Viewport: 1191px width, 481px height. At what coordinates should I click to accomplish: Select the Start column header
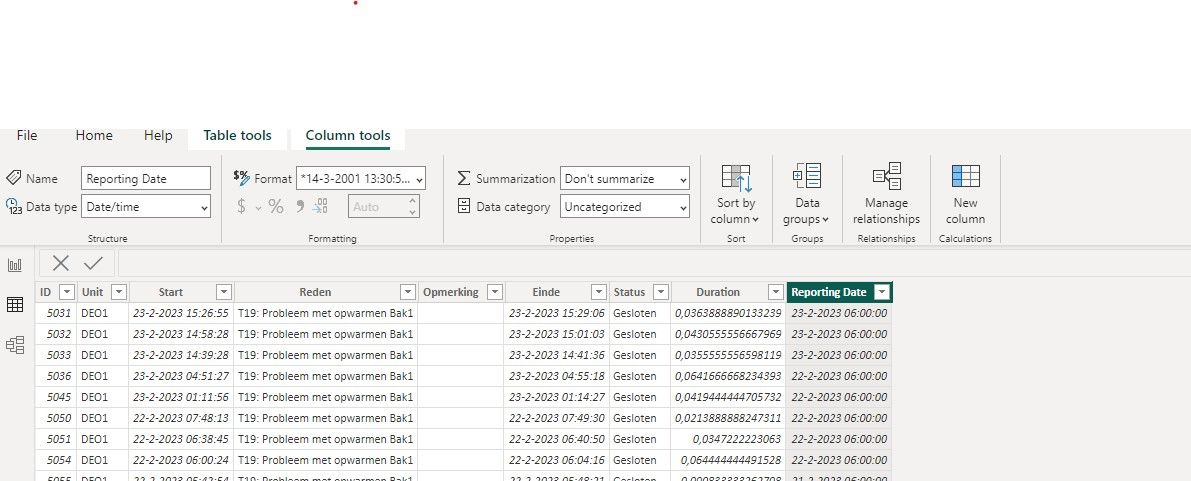coord(171,292)
